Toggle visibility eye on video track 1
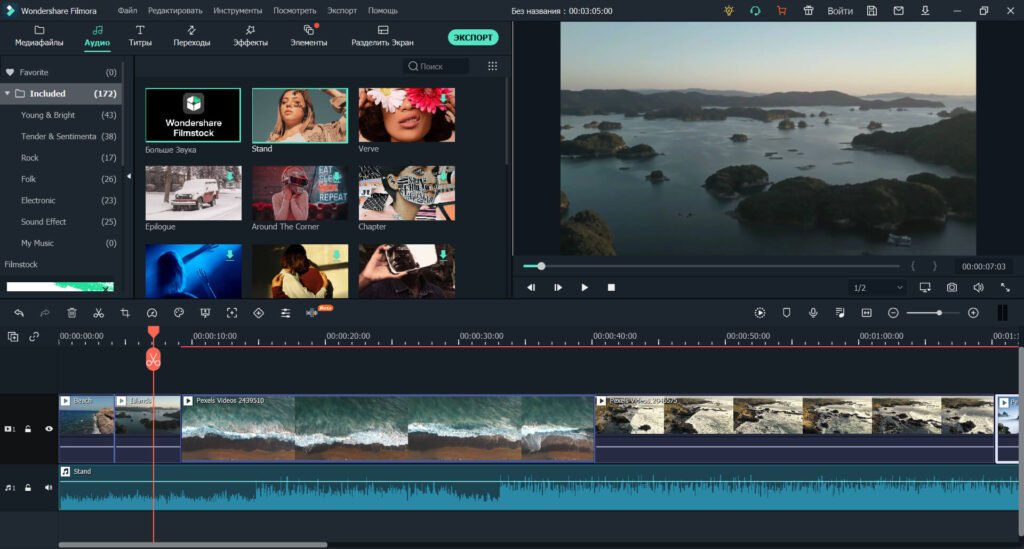This screenshot has height=549, width=1024. coord(49,429)
